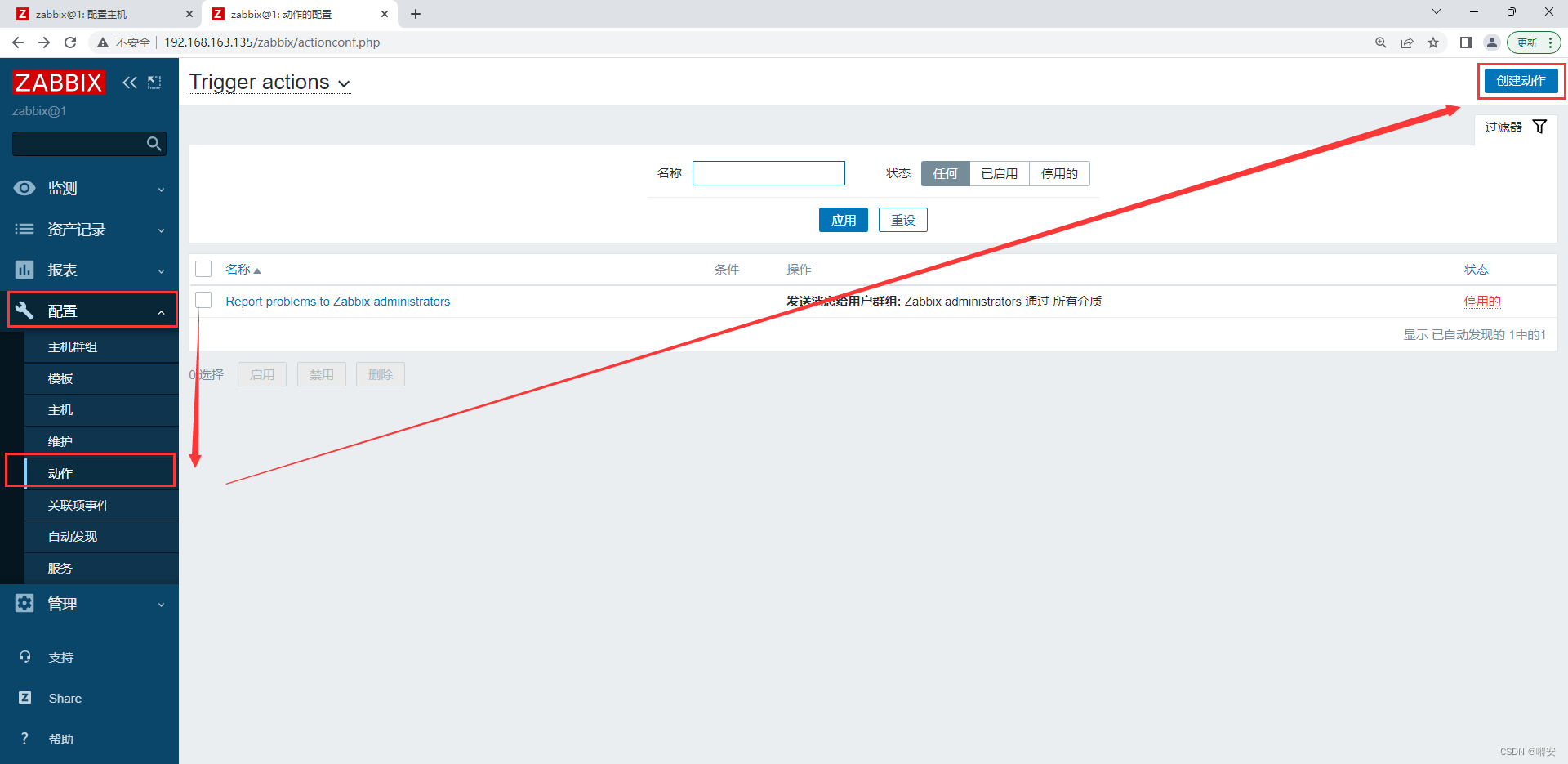Click the 报表 chart icon
Image resolution: width=1568 pixels, height=764 pixels.
(x=24, y=270)
